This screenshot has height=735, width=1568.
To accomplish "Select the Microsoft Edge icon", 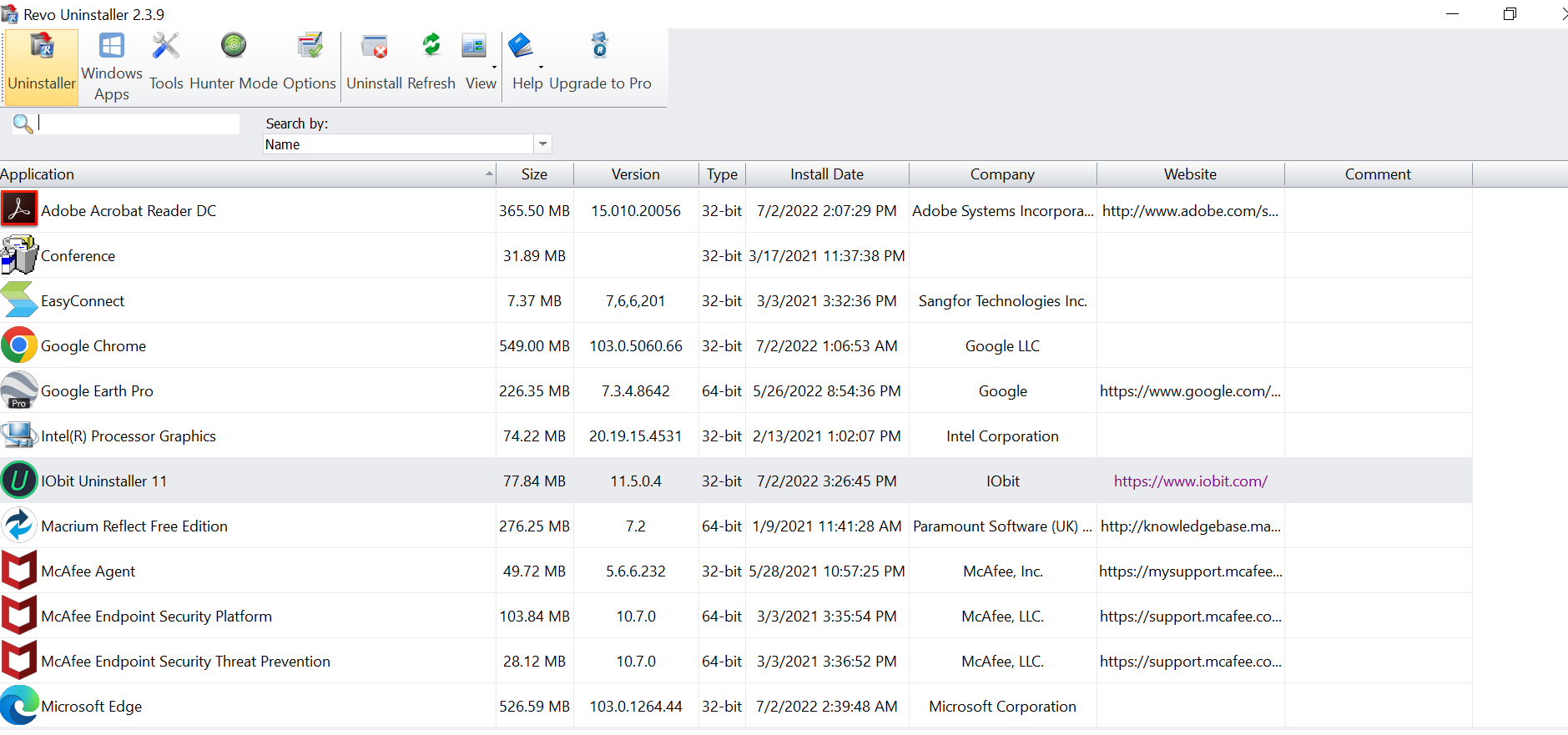I will pos(19,706).
